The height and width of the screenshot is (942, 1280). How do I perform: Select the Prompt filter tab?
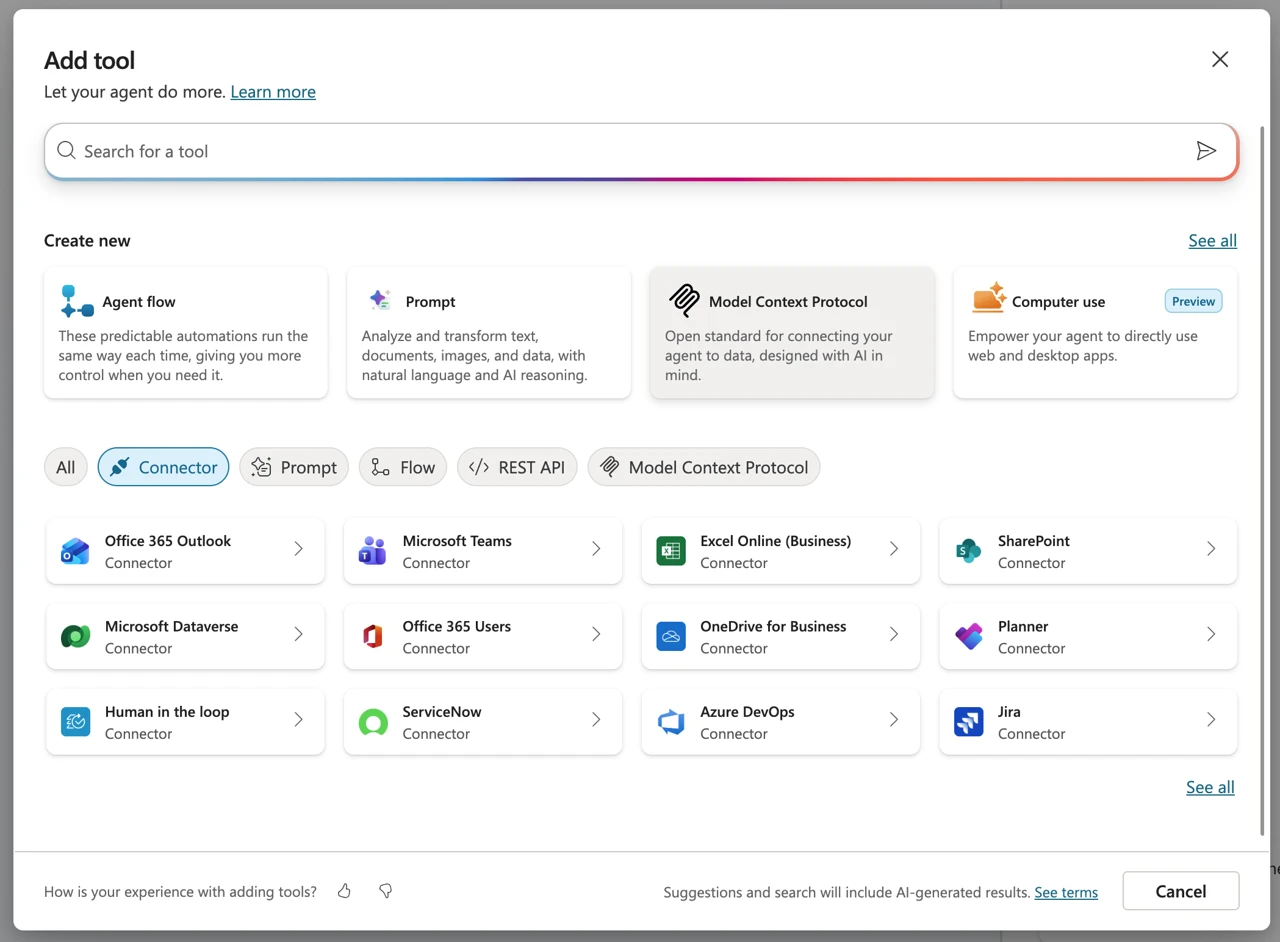[294, 467]
